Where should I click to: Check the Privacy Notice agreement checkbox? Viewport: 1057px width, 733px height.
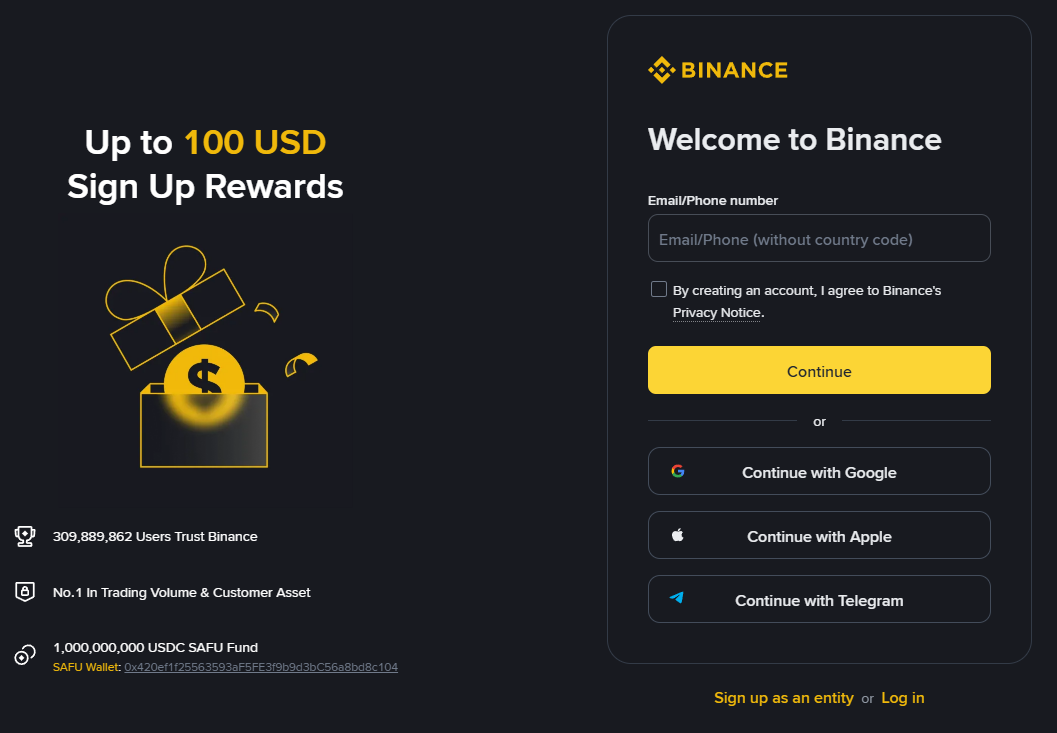click(x=659, y=290)
